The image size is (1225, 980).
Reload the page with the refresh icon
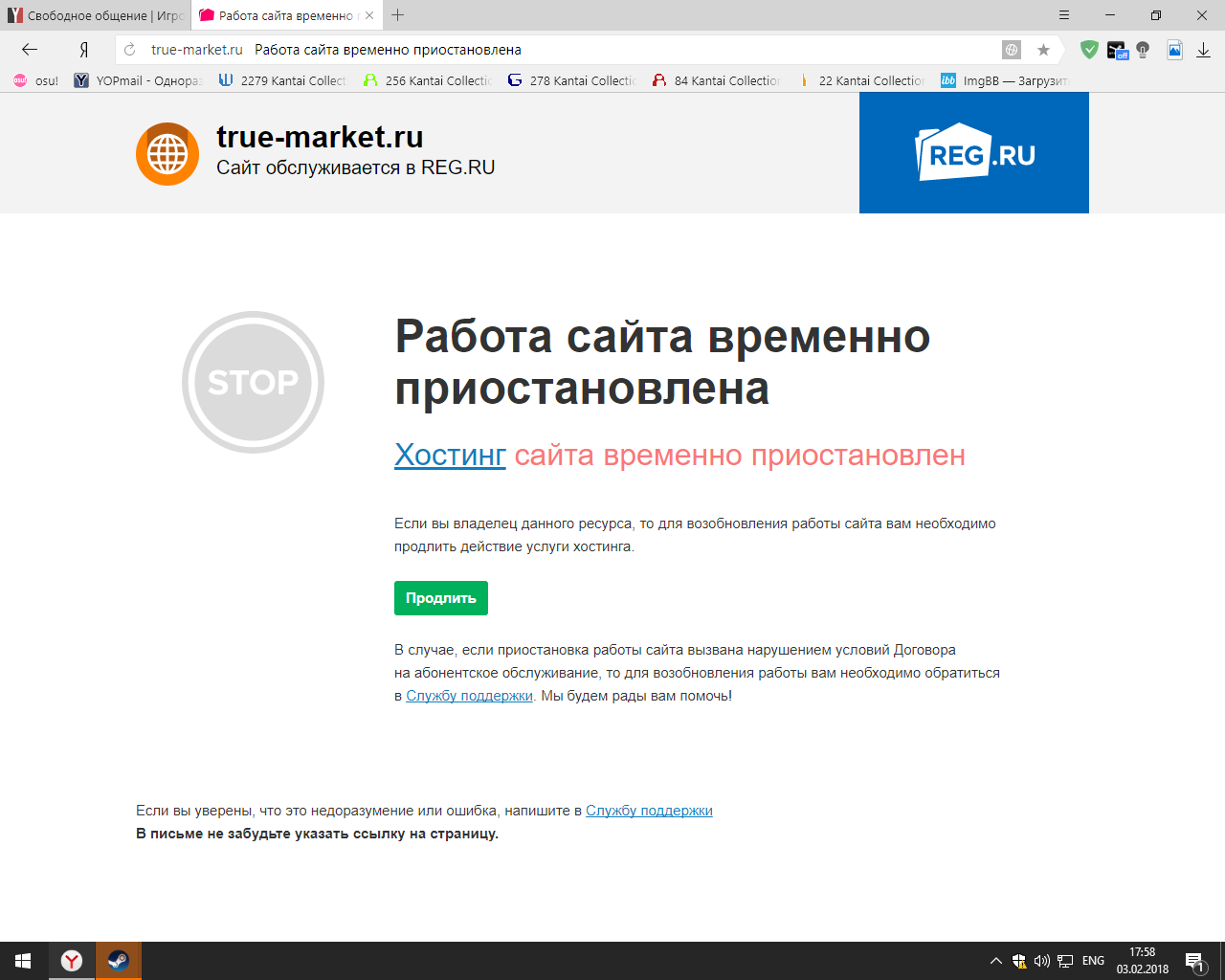tap(130, 50)
